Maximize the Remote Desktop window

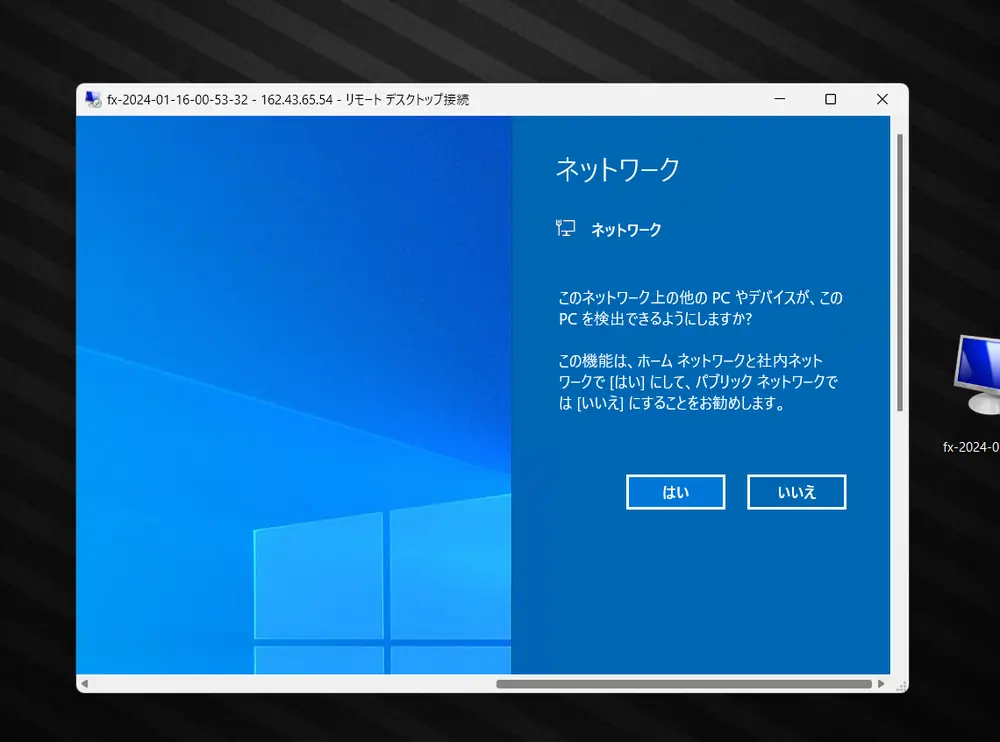click(830, 100)
